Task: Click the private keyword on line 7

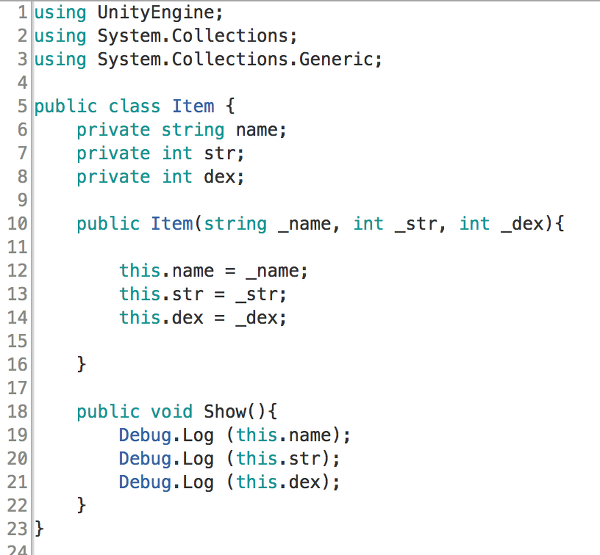Action: coord(113,154)
